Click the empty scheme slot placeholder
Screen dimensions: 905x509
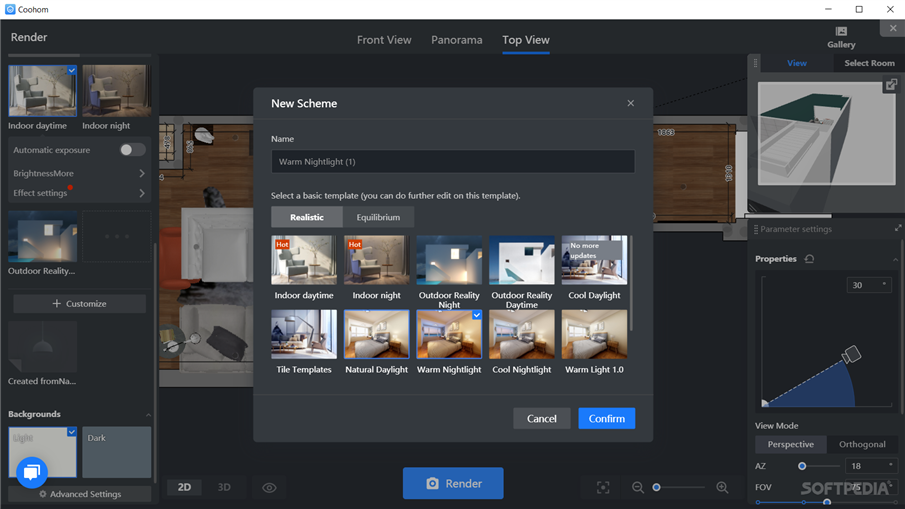point(117,236)
